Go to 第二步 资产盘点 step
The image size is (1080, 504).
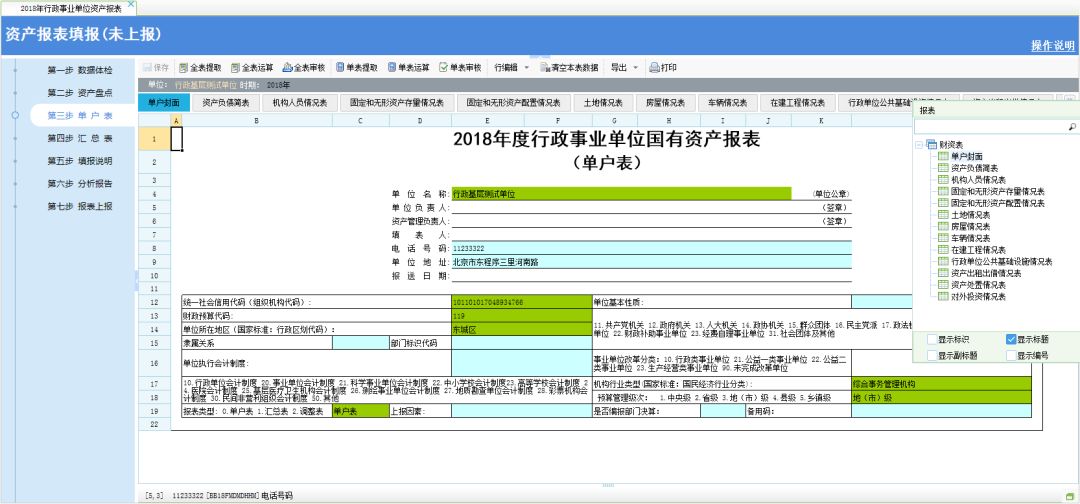point(80,93)
